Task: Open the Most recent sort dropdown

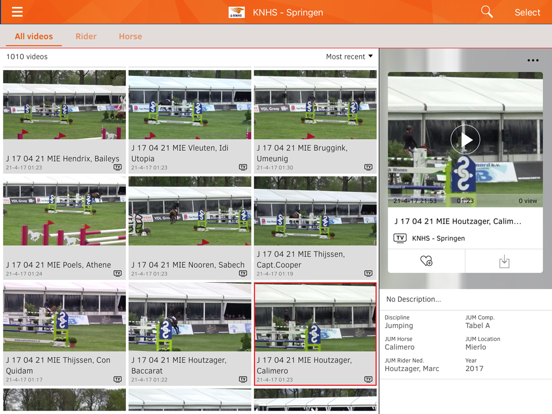Action: click(349, 57)
